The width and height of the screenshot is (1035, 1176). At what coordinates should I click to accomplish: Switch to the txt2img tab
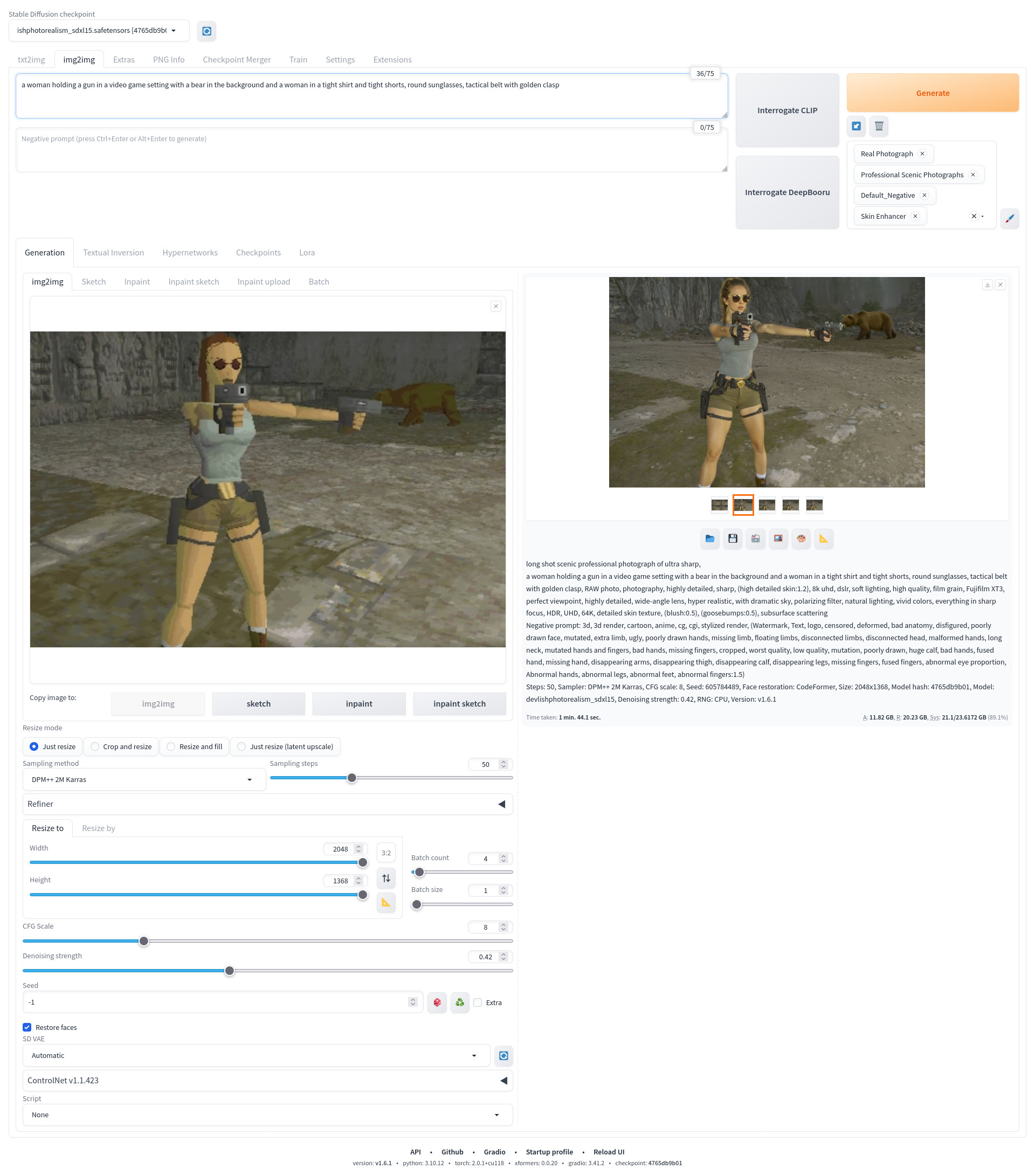tap(31, 60)
